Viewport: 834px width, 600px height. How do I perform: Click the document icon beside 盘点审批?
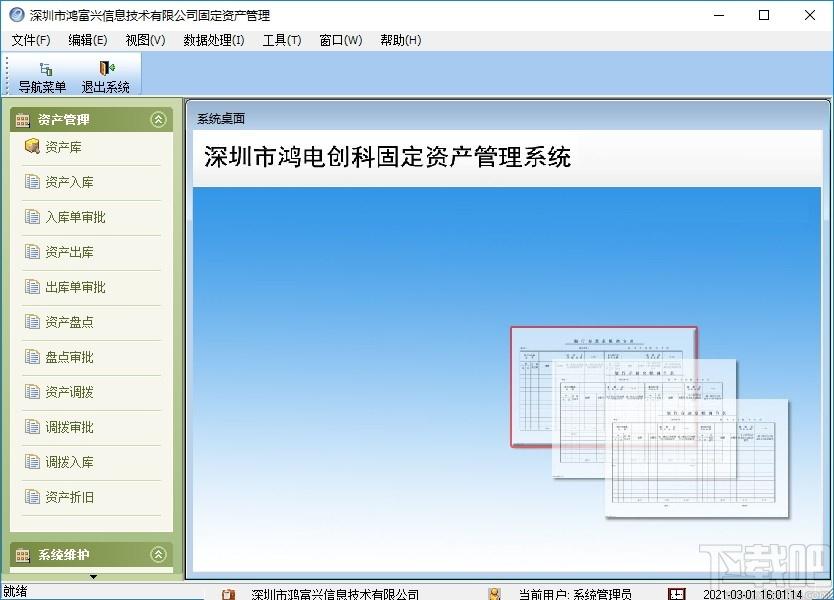click(32, 356)
